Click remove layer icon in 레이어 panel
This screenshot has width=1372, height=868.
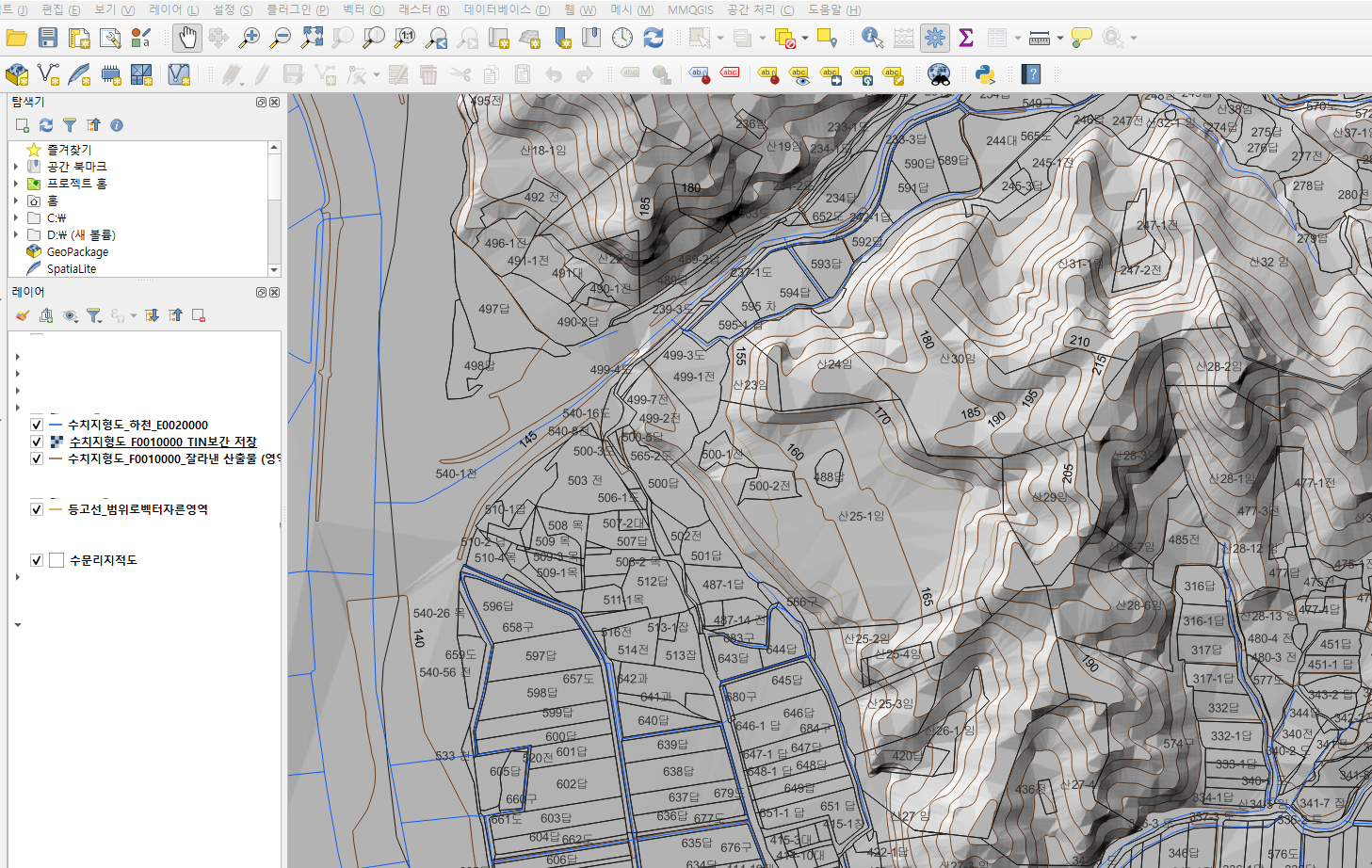coord(199,315)
